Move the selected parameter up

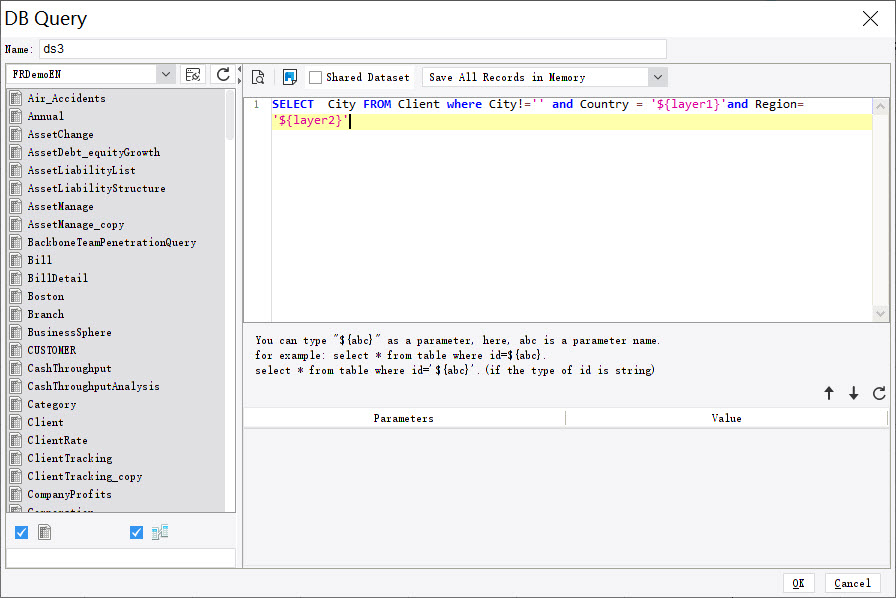829,393
